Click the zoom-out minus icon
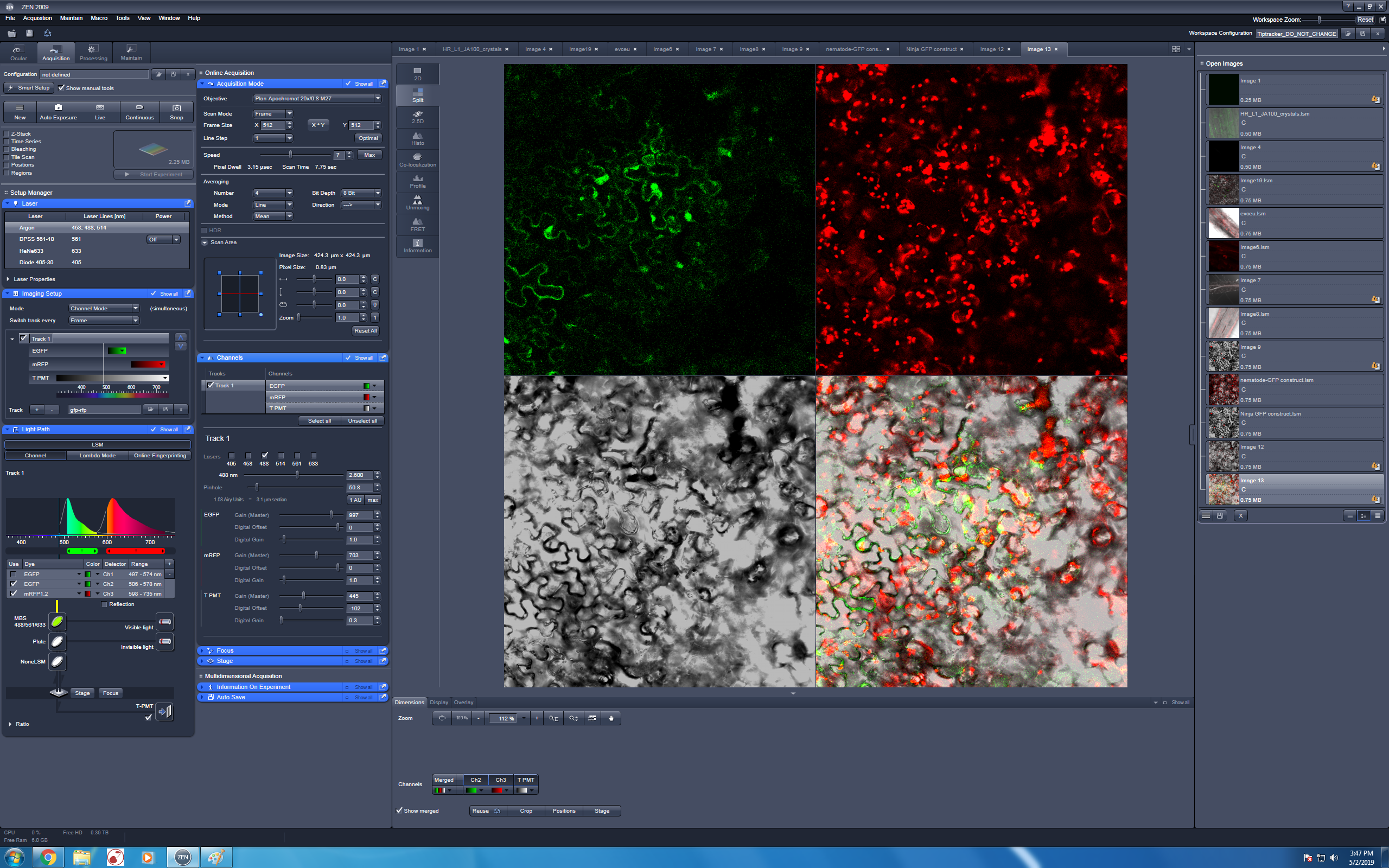Image resolution: width=1389 pixels, height=868 pixels. click(478, 718)
